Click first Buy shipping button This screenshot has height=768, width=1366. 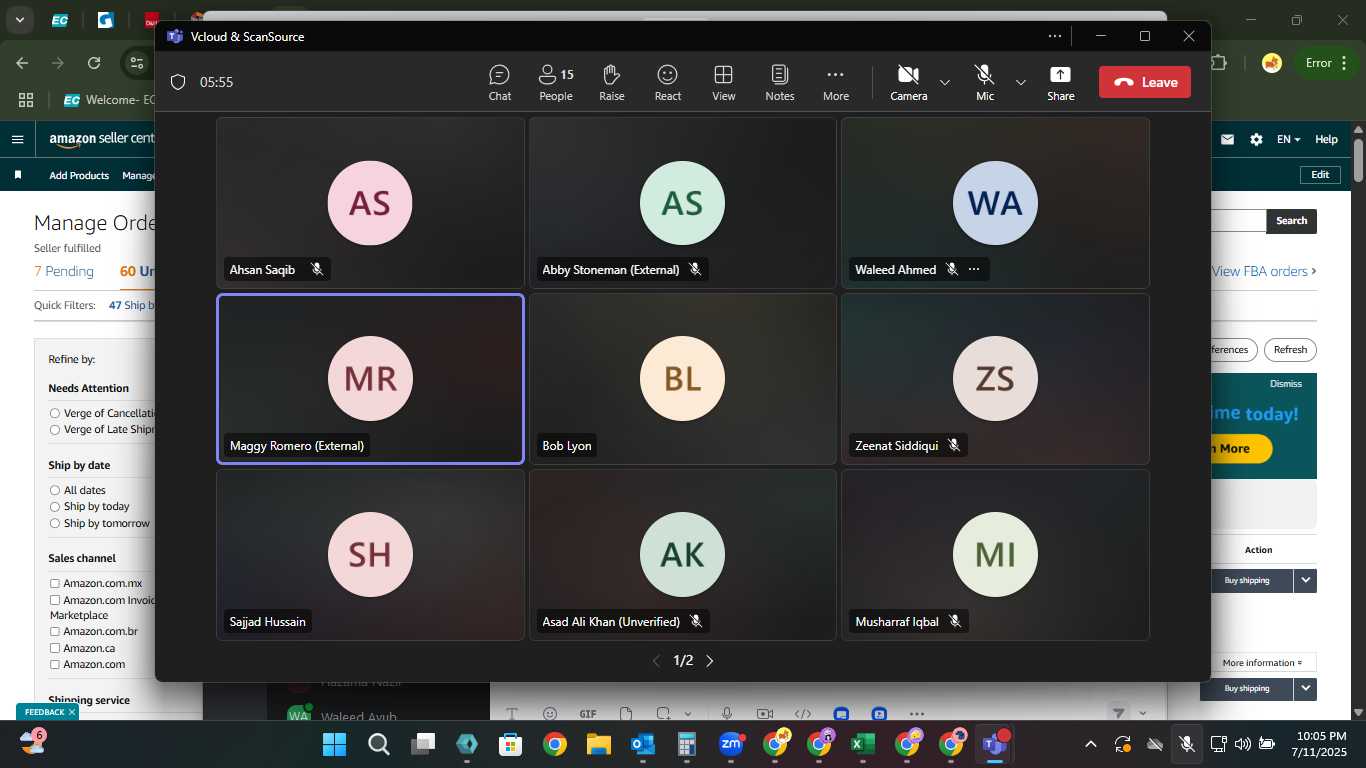tap(1246, 581)
